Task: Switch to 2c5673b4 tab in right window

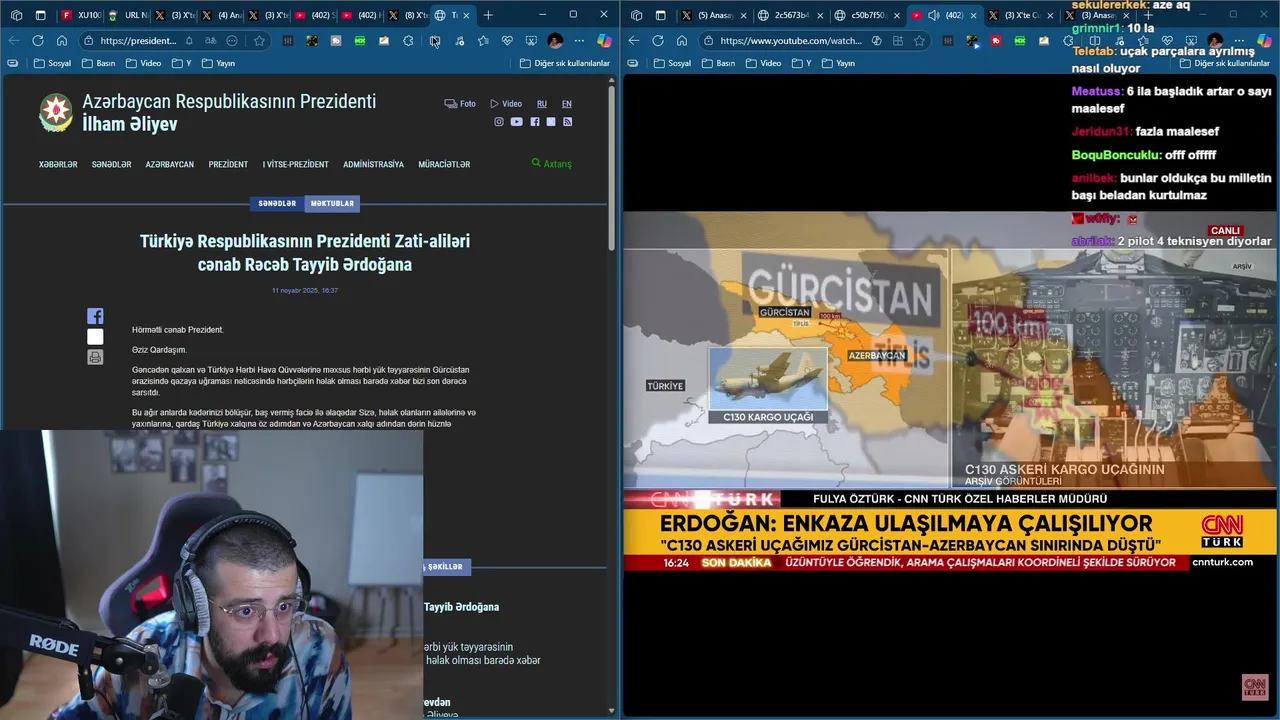Action: point(790,15)
